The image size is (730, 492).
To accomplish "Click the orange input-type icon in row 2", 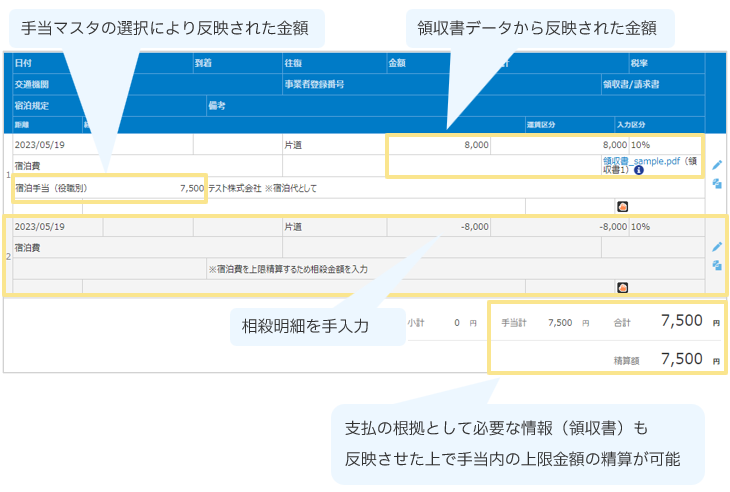I will click(x=622, y=288).
